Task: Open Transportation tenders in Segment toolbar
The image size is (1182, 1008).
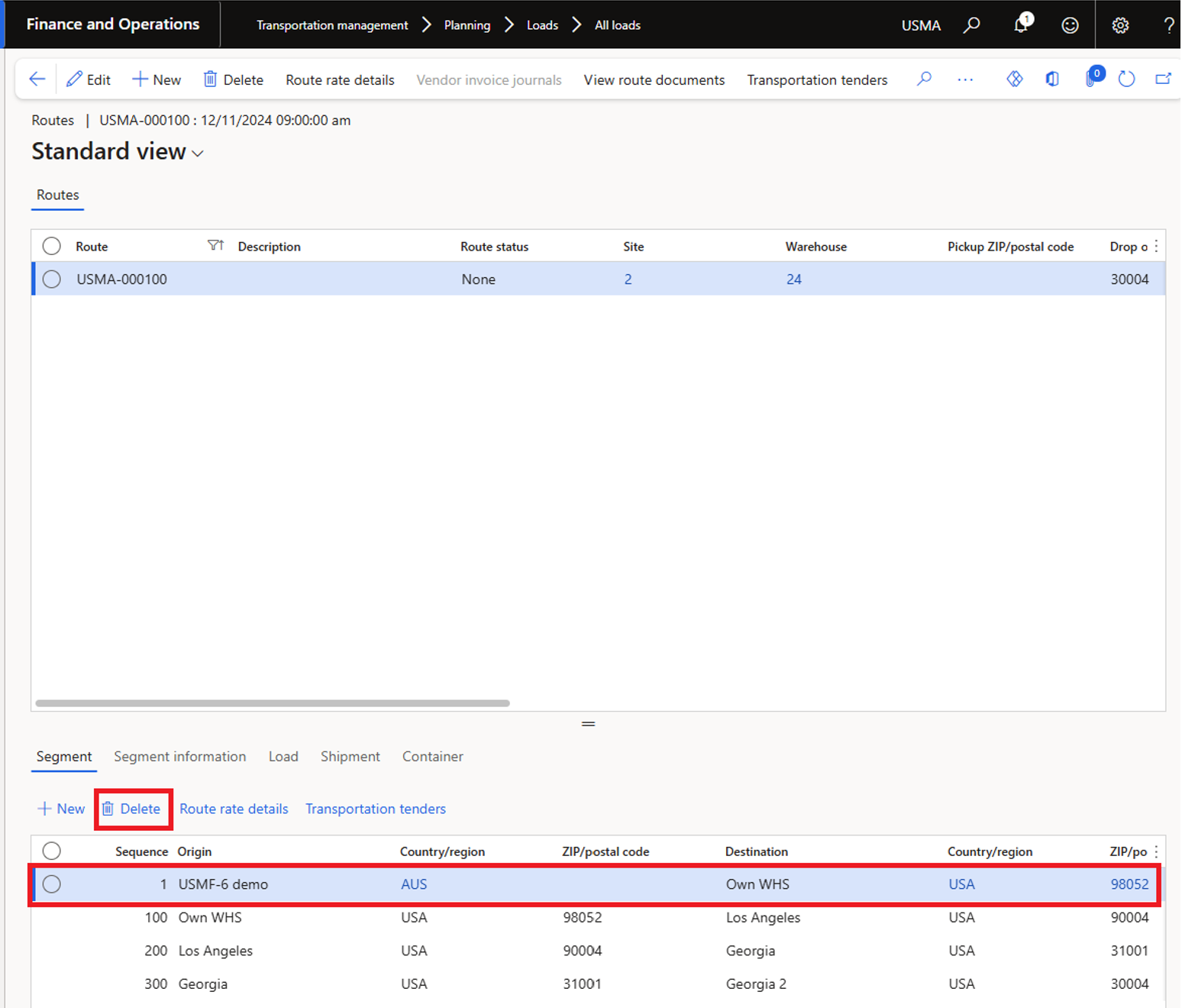Action: point(376,809)
